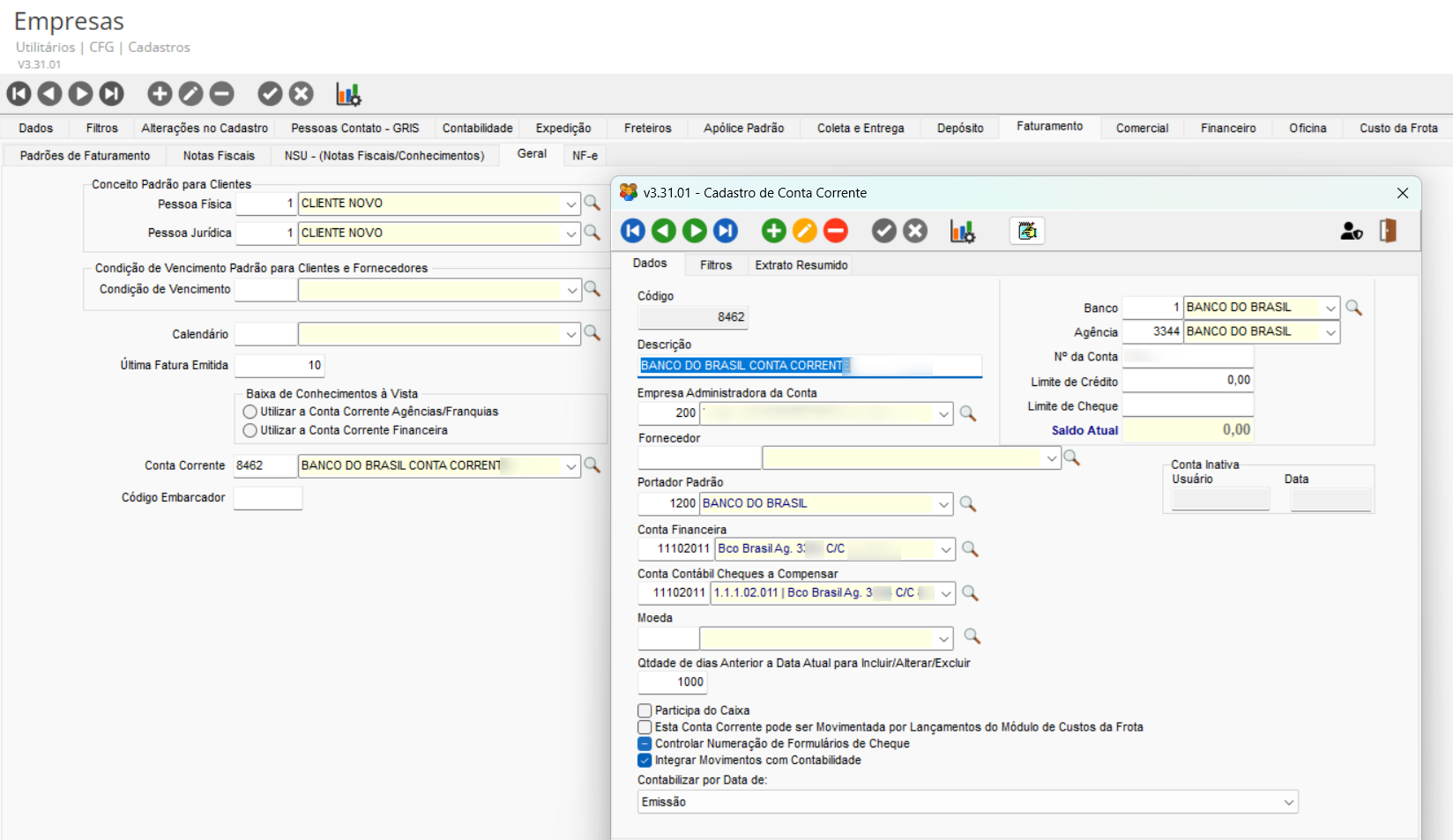This screenshot has height=840, width=1453.
Task: Click the orange edit pencil icon in the dialog
Action: coord(804,231)
